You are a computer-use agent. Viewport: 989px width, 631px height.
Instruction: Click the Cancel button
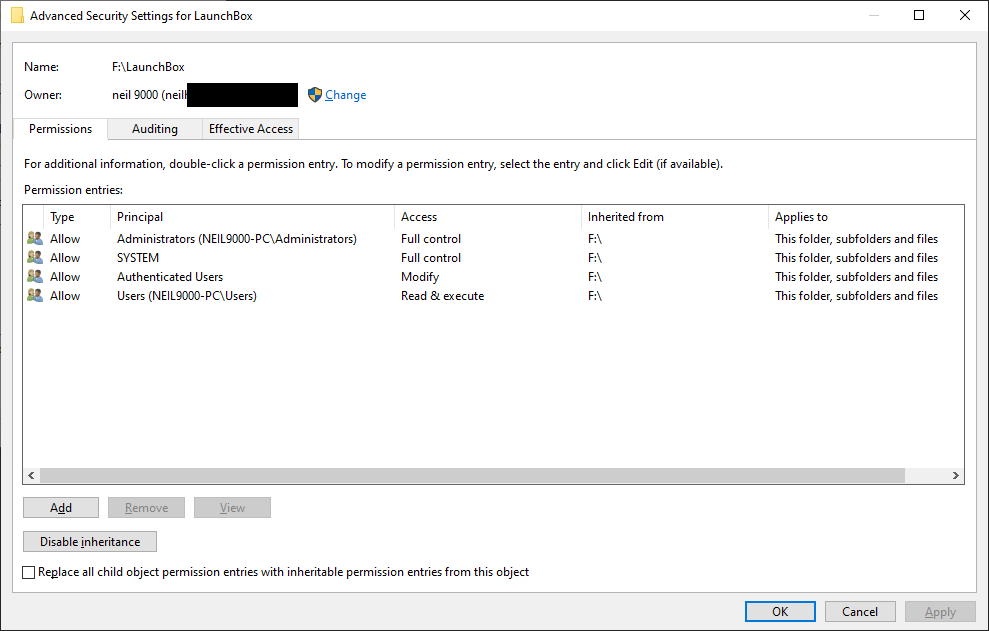860,611
